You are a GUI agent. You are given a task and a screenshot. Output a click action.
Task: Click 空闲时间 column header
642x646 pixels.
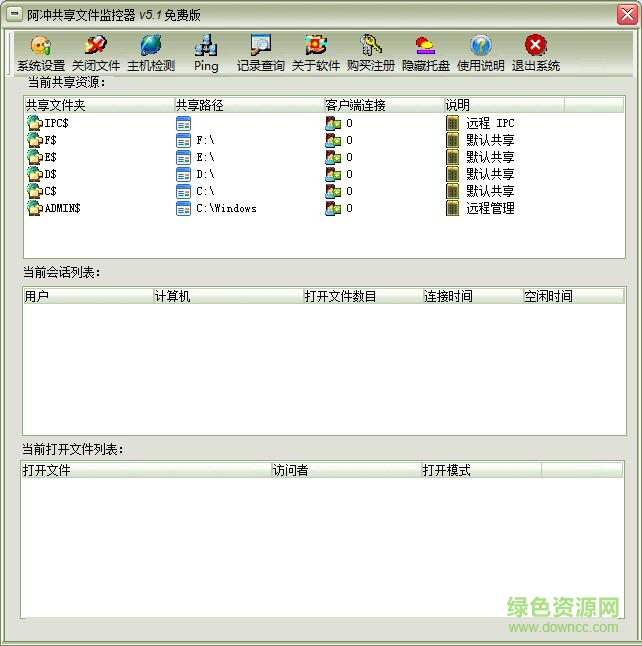point(573,296)
